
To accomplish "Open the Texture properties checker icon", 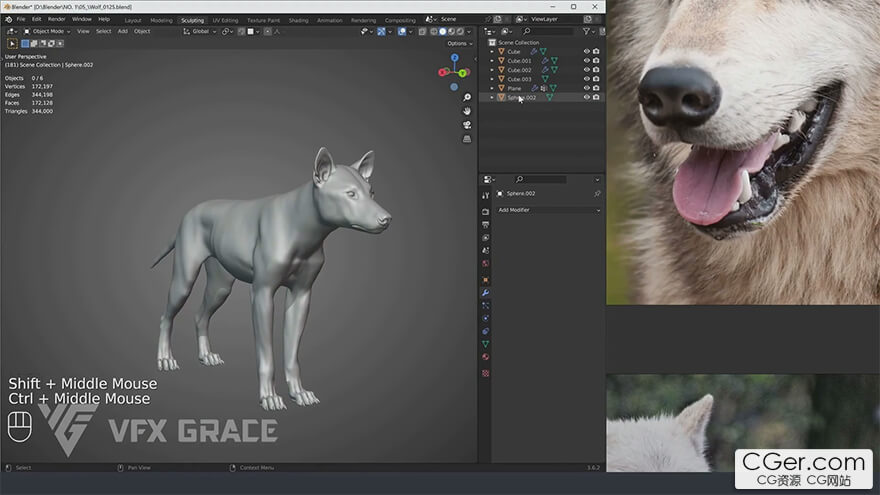I will (485, 373).
